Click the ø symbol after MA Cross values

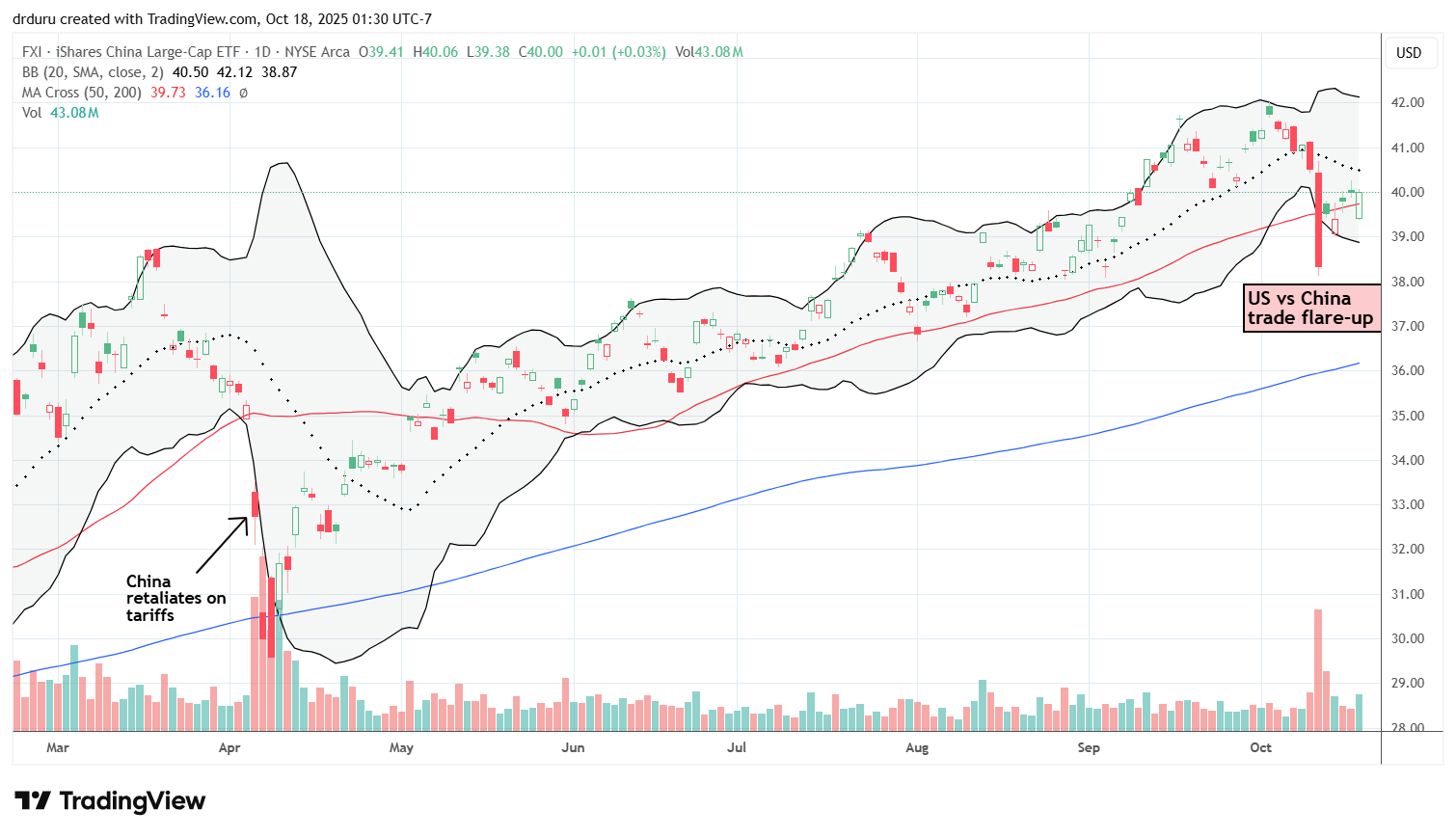click(243, 93)
